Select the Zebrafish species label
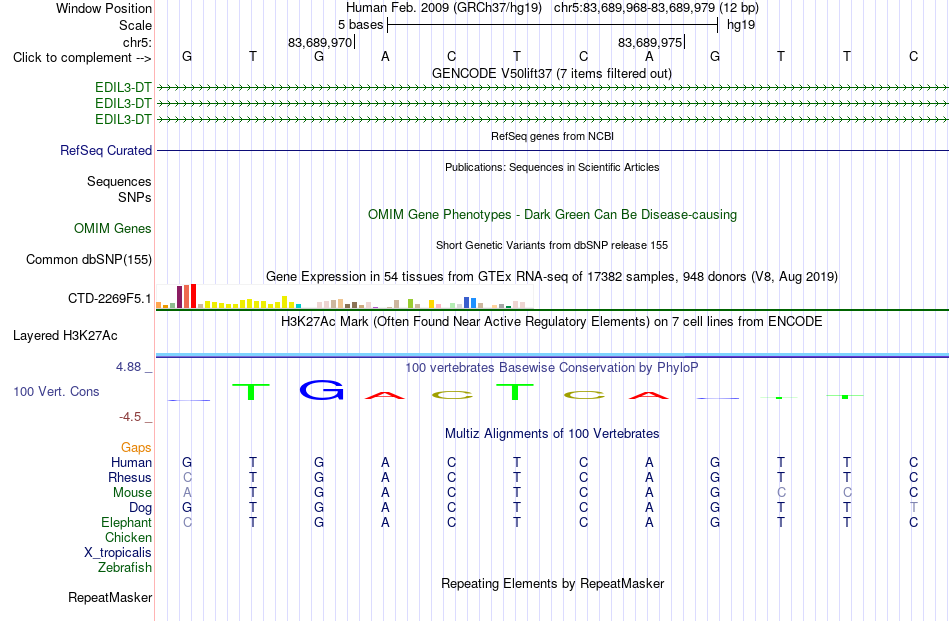Image resolution: width=950 pixels, height=621 pixels. pyautogui.click(x=125, y=568)
